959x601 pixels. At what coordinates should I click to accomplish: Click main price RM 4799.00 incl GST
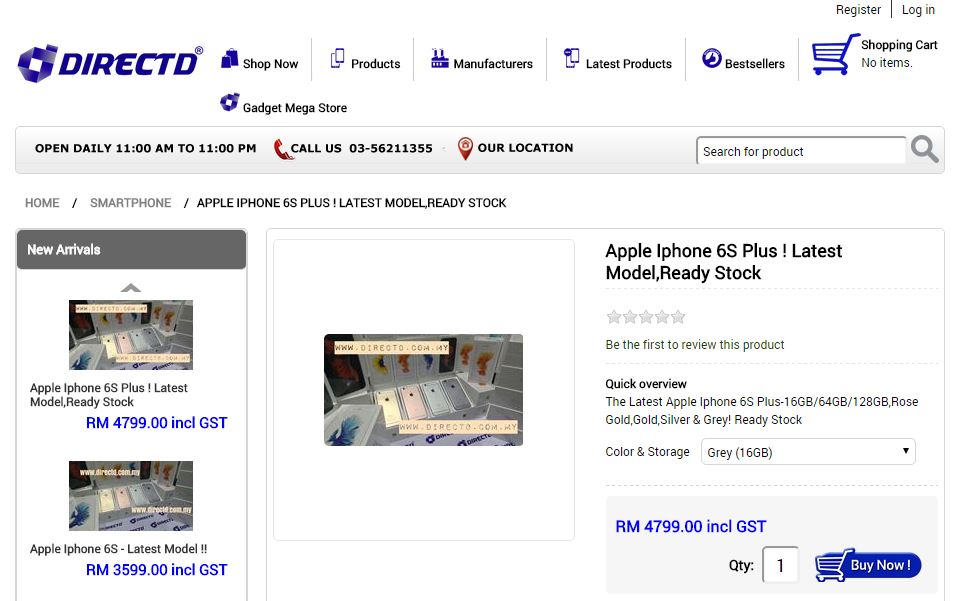(691, 526)
